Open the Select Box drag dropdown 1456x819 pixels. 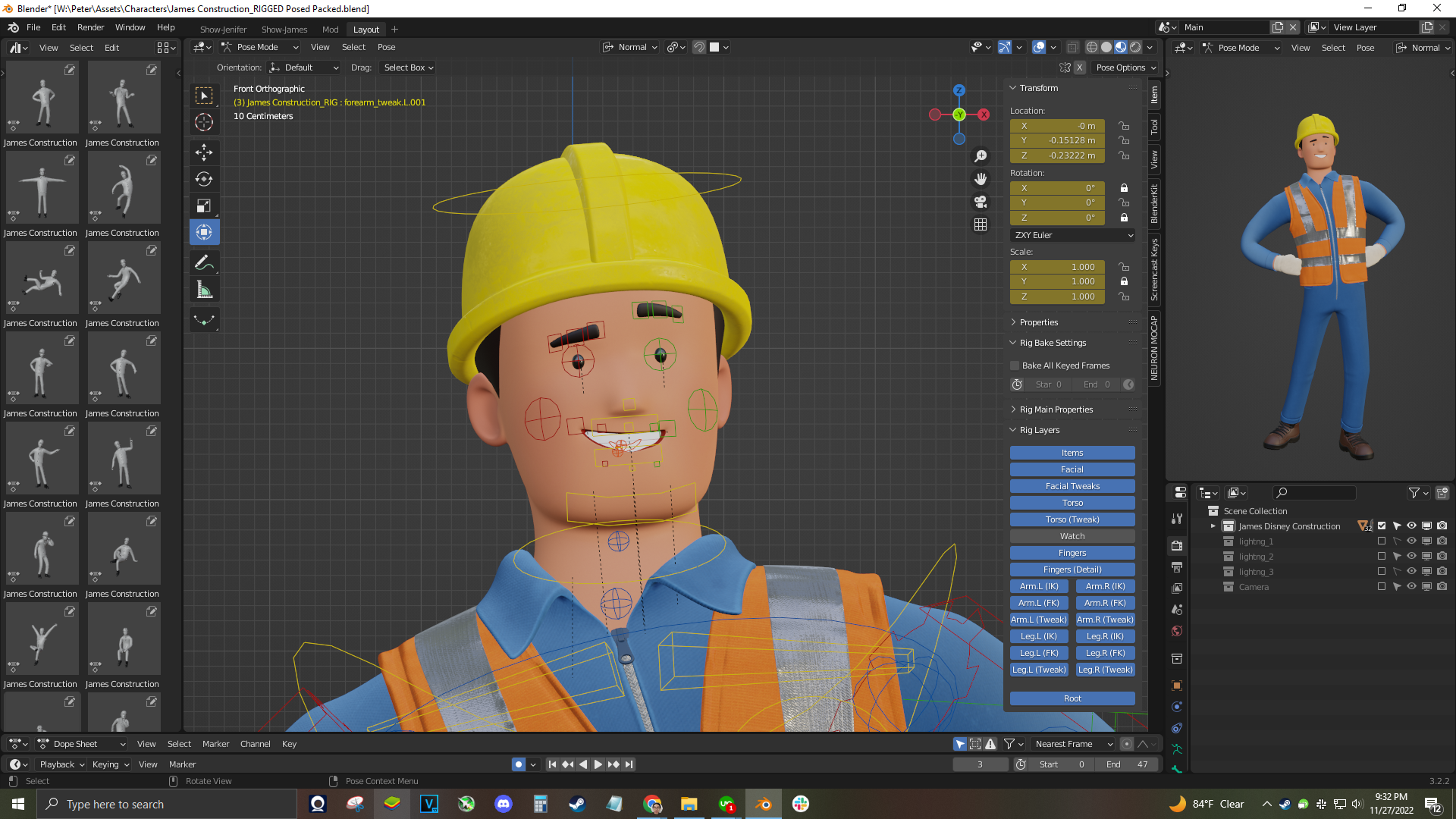coord(408,67)
